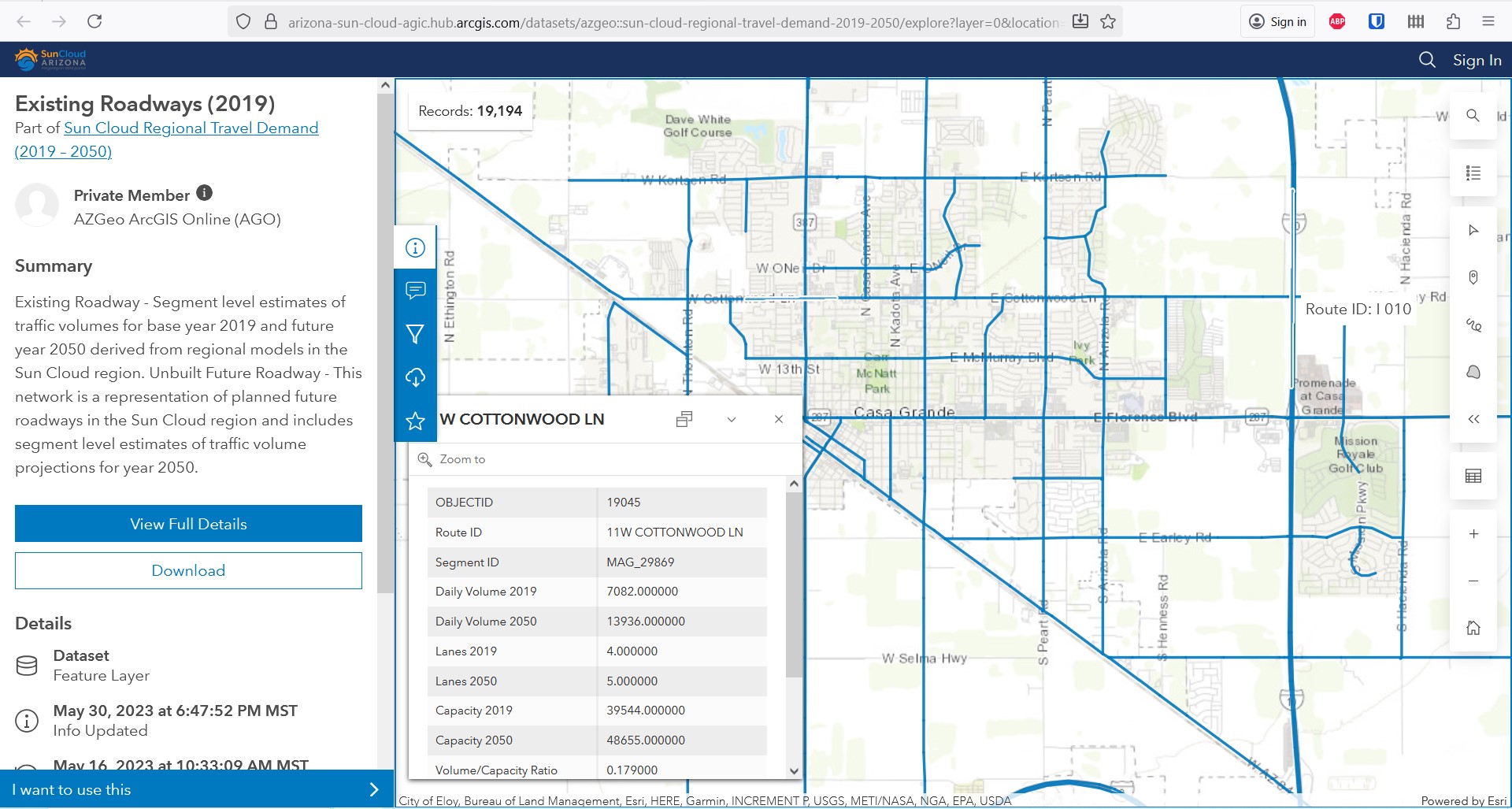Click the cloud Download icon in sidebar
1512x809 pixels.
point(415,377)
